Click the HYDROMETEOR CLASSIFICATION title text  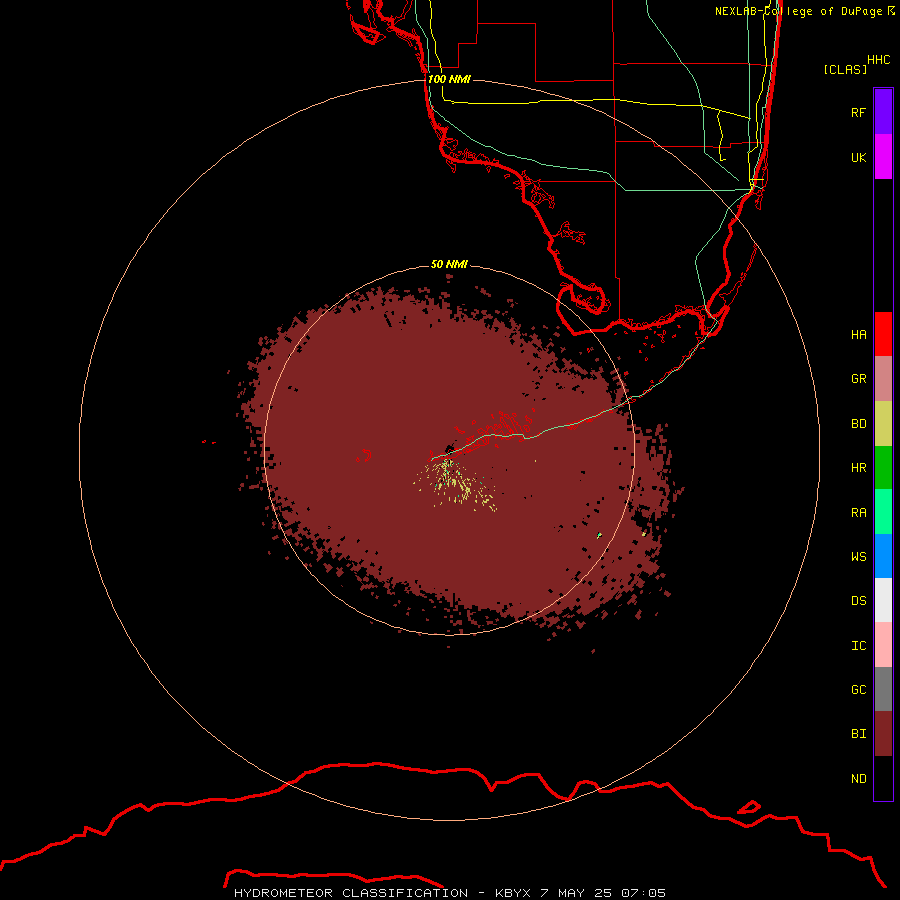tap(351, 893)
